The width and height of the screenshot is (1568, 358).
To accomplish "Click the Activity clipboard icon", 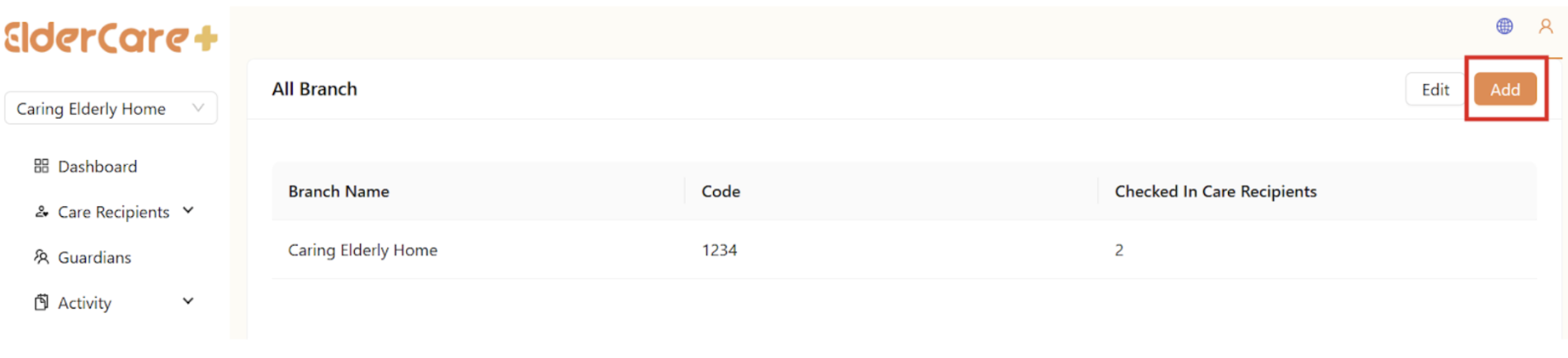I will coord(41,303).
